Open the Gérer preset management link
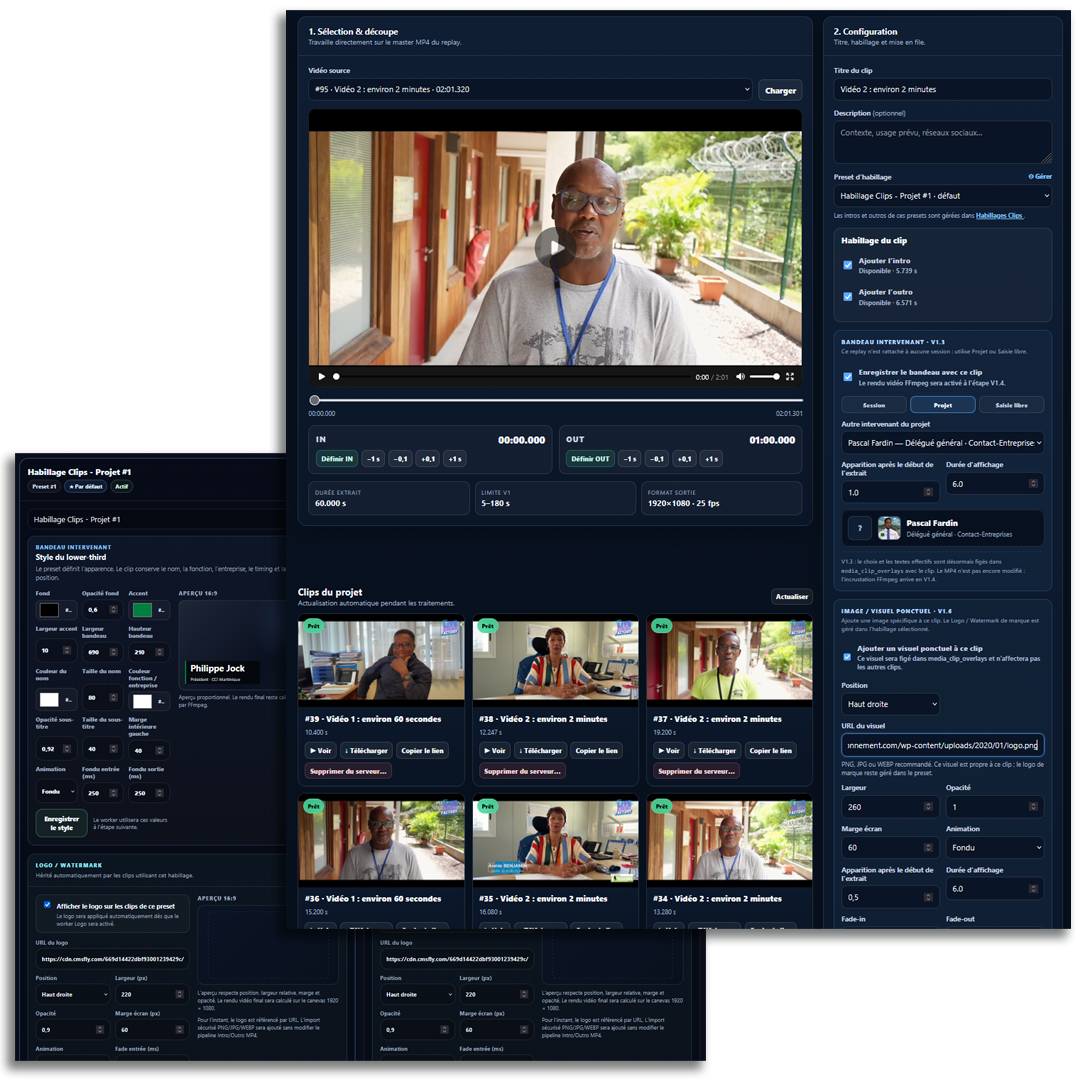 (x=1040, y=176)
